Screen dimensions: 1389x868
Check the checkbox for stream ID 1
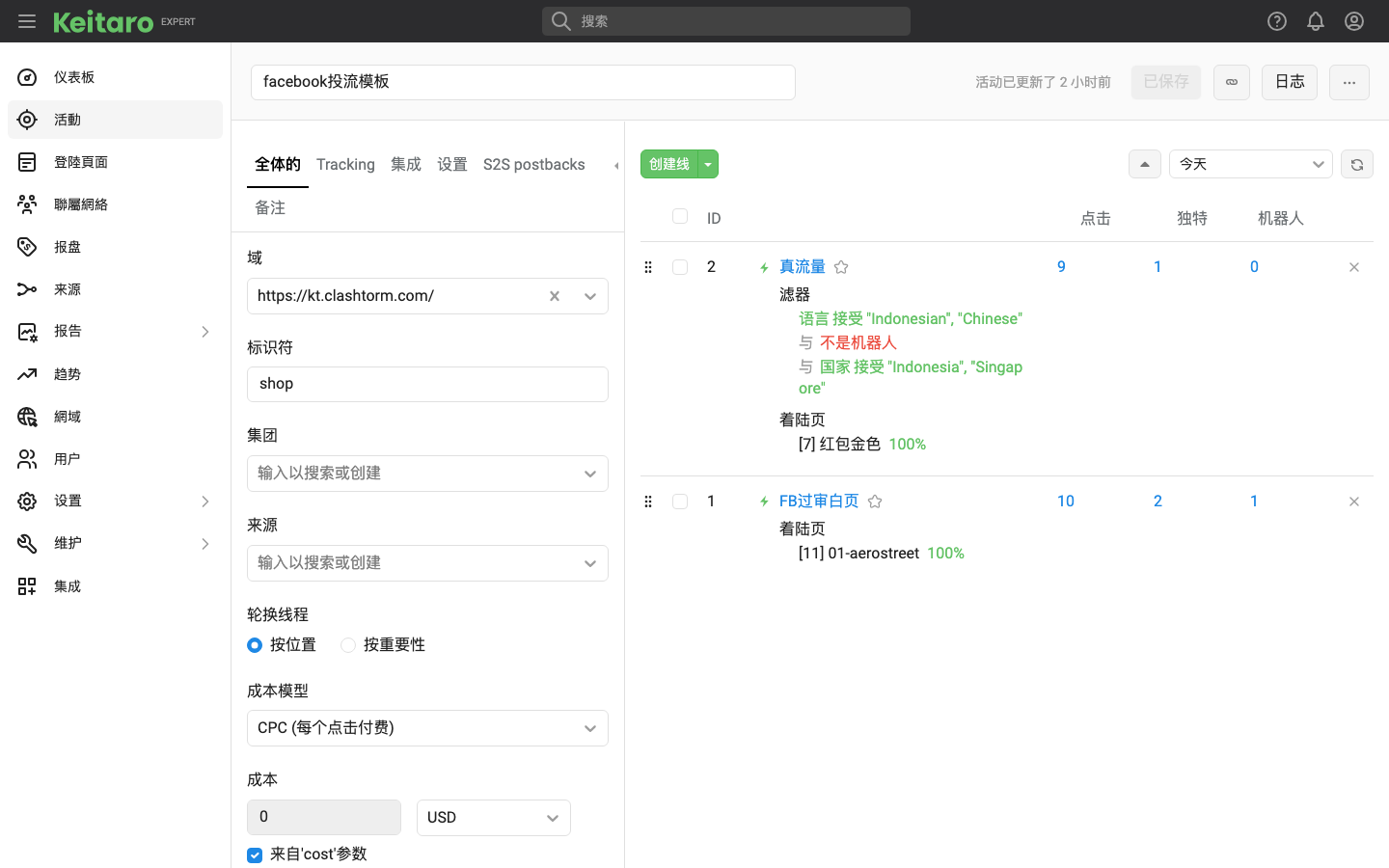pos(680,502)
